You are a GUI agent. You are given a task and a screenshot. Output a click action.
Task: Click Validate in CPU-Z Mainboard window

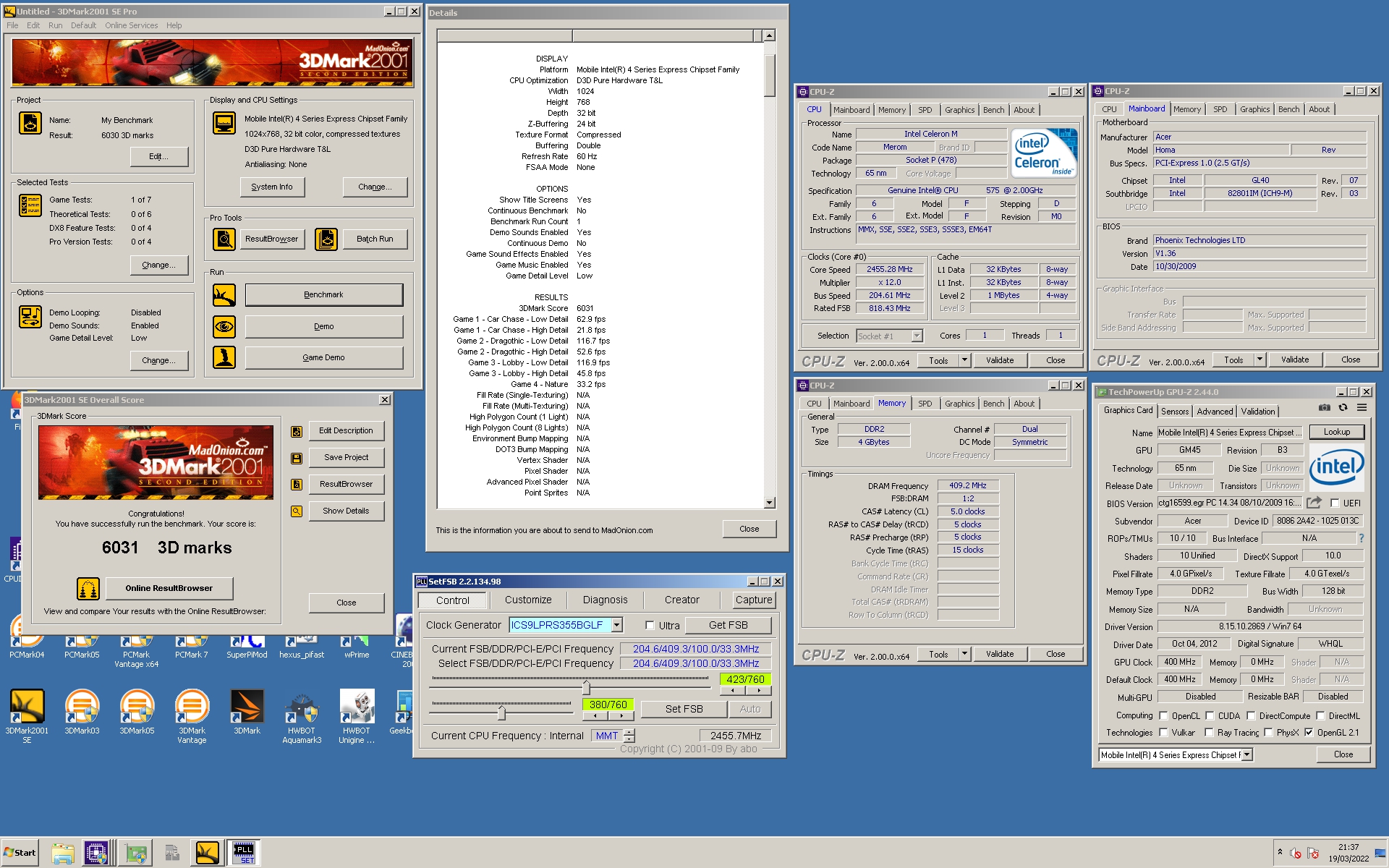[1294, 359]
